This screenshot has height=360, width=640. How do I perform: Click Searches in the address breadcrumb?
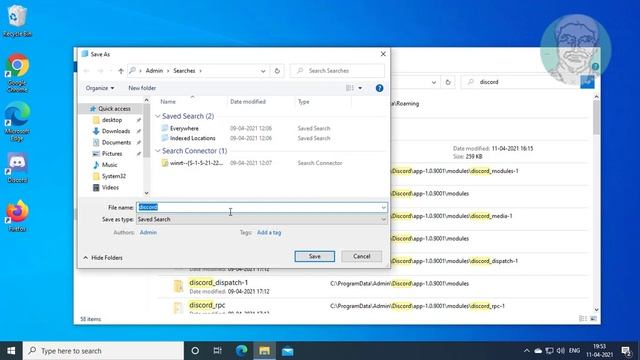pos(184,71)
